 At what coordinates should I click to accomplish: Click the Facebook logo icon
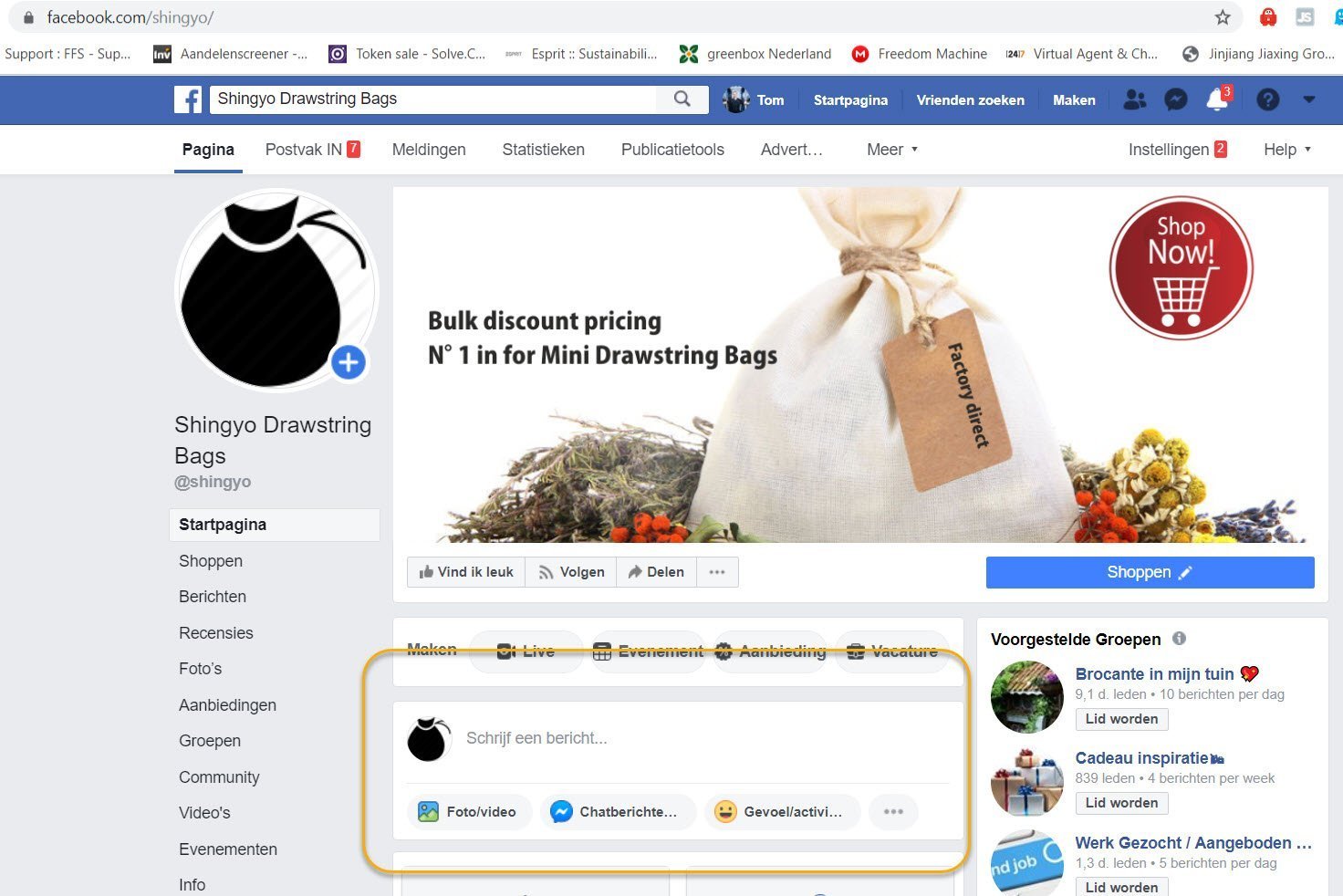tap(188, 99)
